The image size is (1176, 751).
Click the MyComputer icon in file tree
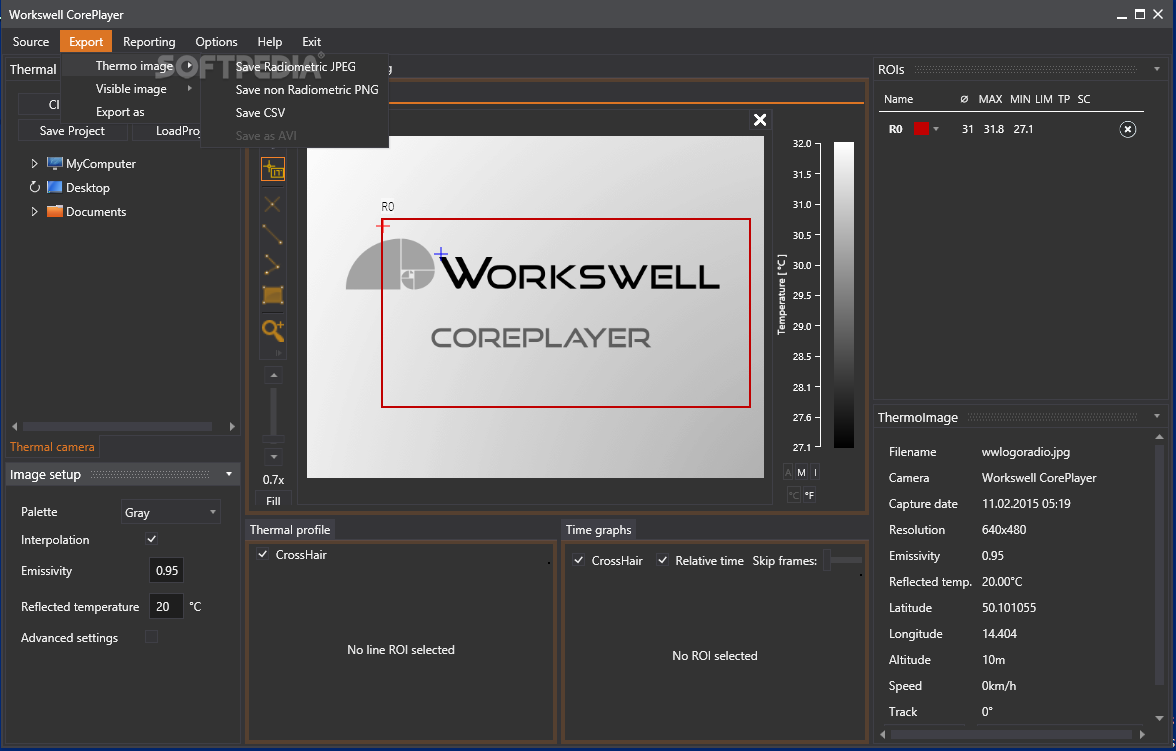coord(55,164)
